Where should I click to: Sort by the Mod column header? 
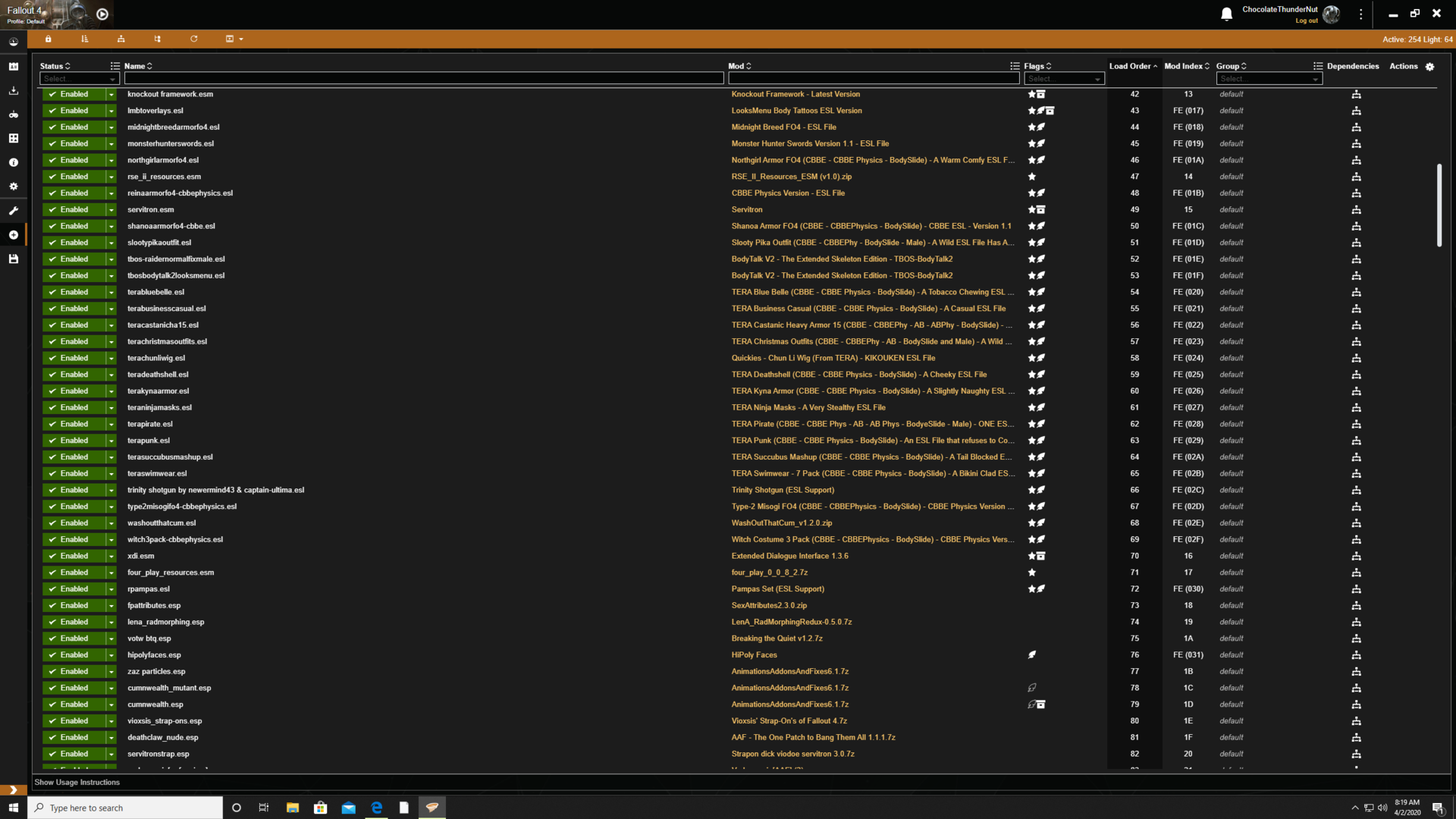[x=739, y=66]
